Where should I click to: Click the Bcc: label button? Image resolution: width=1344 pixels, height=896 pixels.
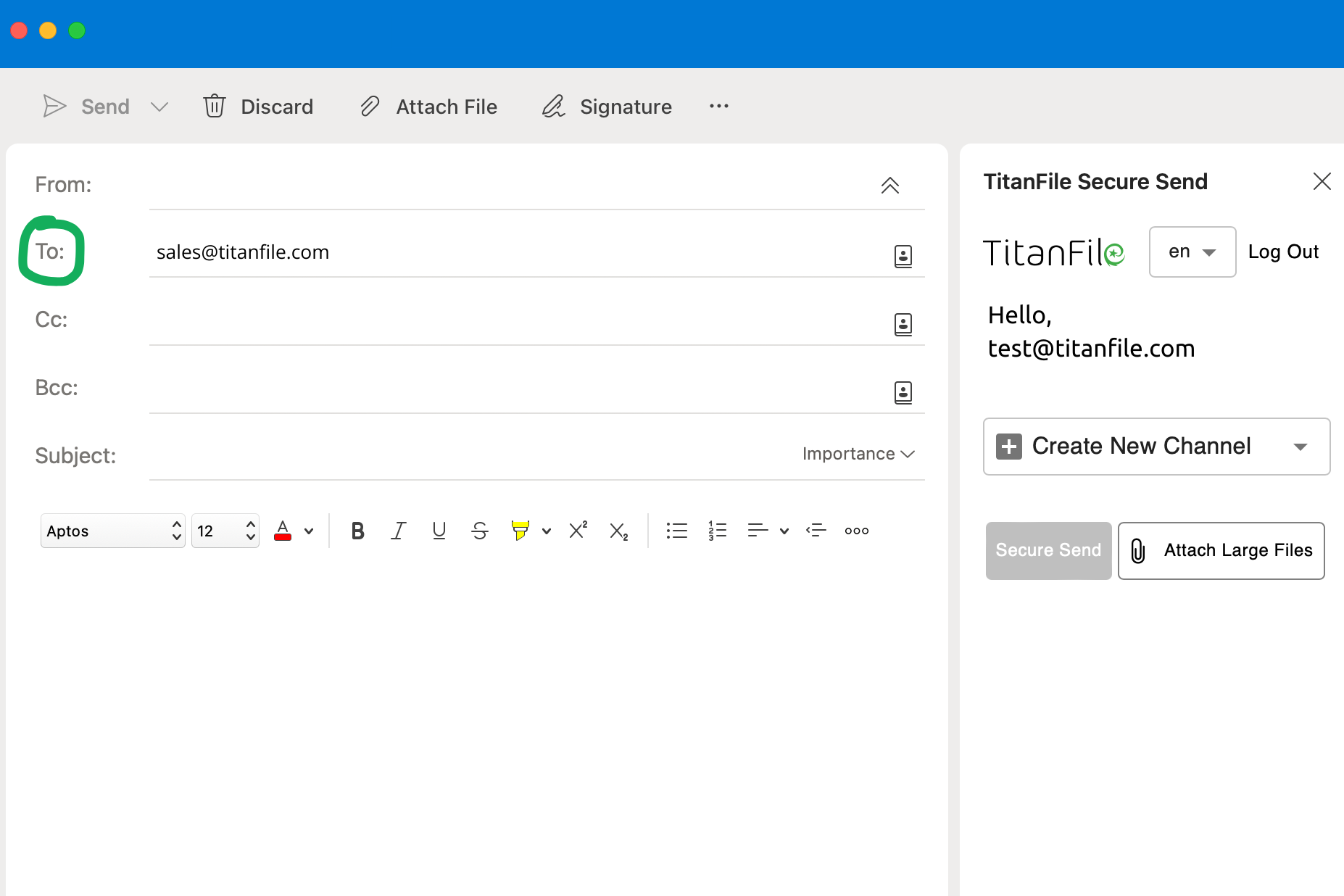pyautogui.click(x=57, y=388)
